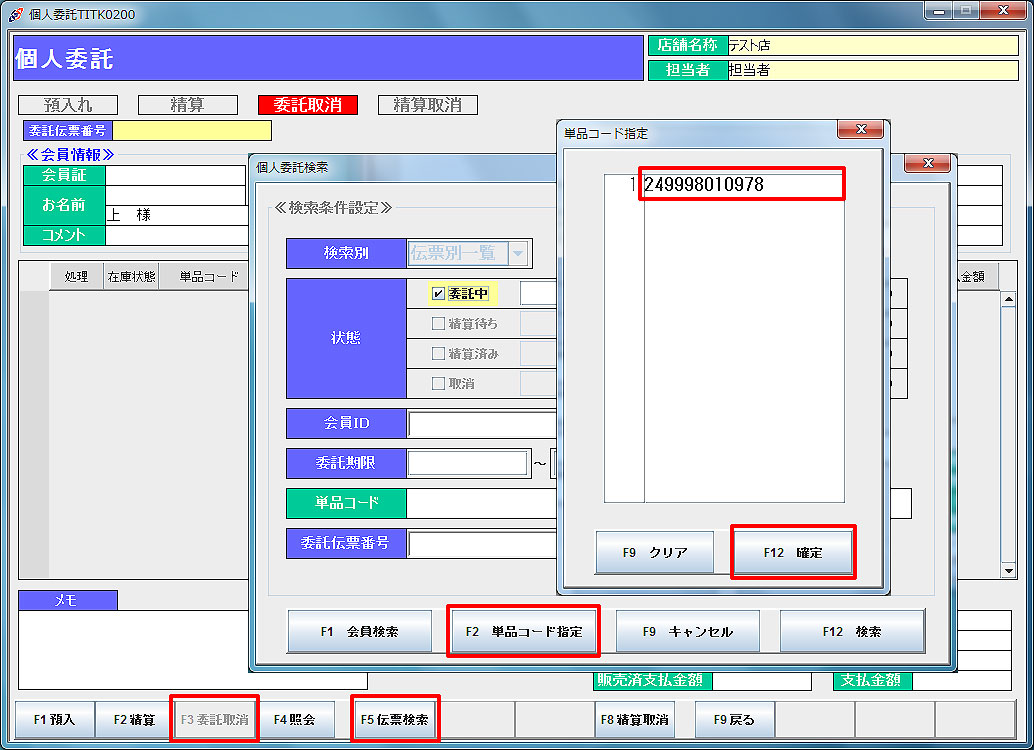Focus the 委託伝票番号 field in search dialog
This screenshot has width=1034, height=750.
pyautogui.click(x=482, y=544)
